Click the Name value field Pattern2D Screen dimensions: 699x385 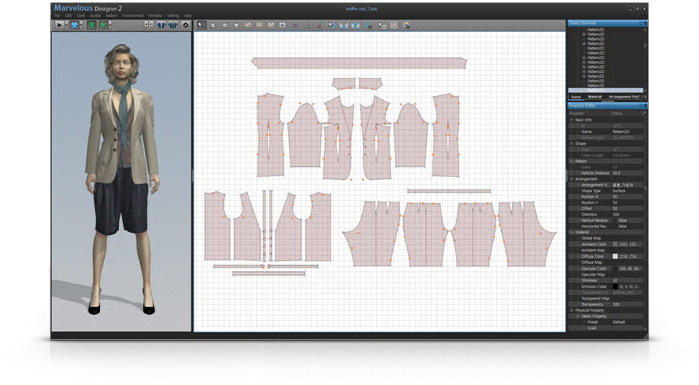click(x=627, y=132)
